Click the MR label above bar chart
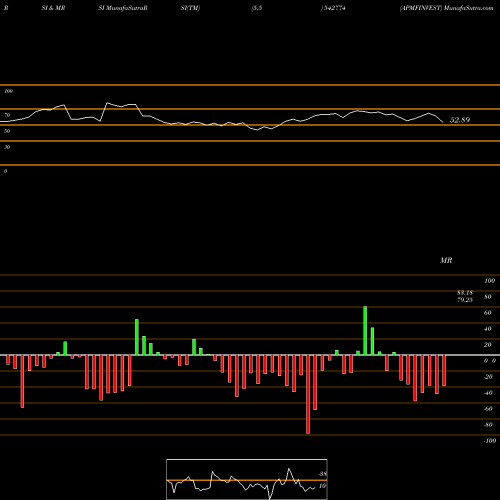This screenshot has width=500, height=500. [x=446, y=260]
